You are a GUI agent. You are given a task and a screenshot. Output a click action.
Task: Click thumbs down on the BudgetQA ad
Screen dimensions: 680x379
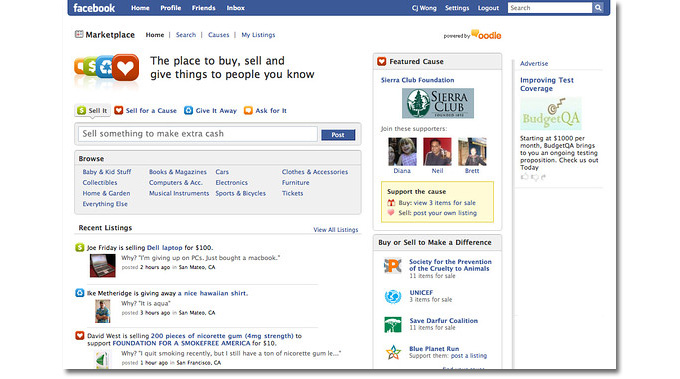(535, 177)
